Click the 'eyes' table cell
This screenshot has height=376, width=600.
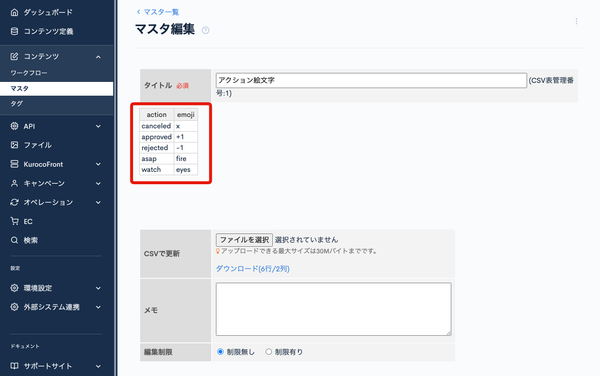click(186, 169)
